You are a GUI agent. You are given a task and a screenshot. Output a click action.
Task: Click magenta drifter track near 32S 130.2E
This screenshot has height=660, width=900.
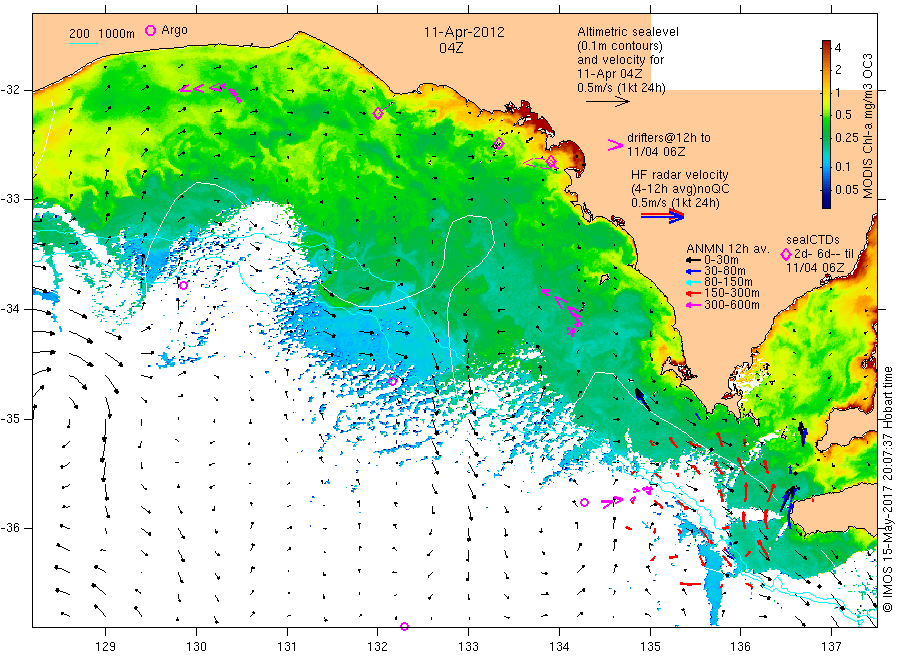(210, 91)
